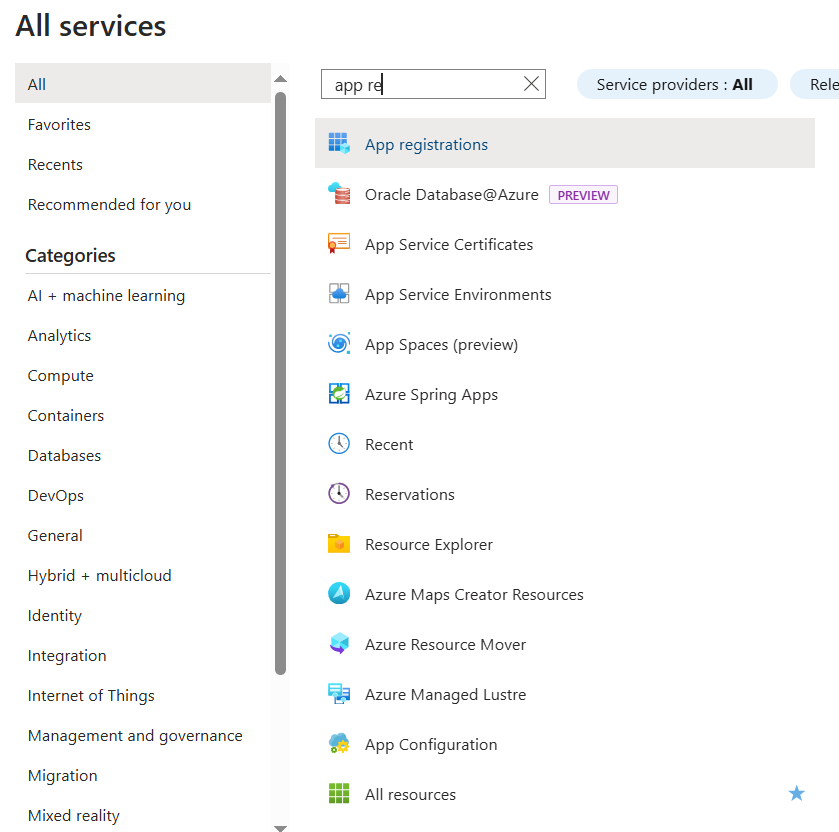Select the Analytics category

coord(59,336)
